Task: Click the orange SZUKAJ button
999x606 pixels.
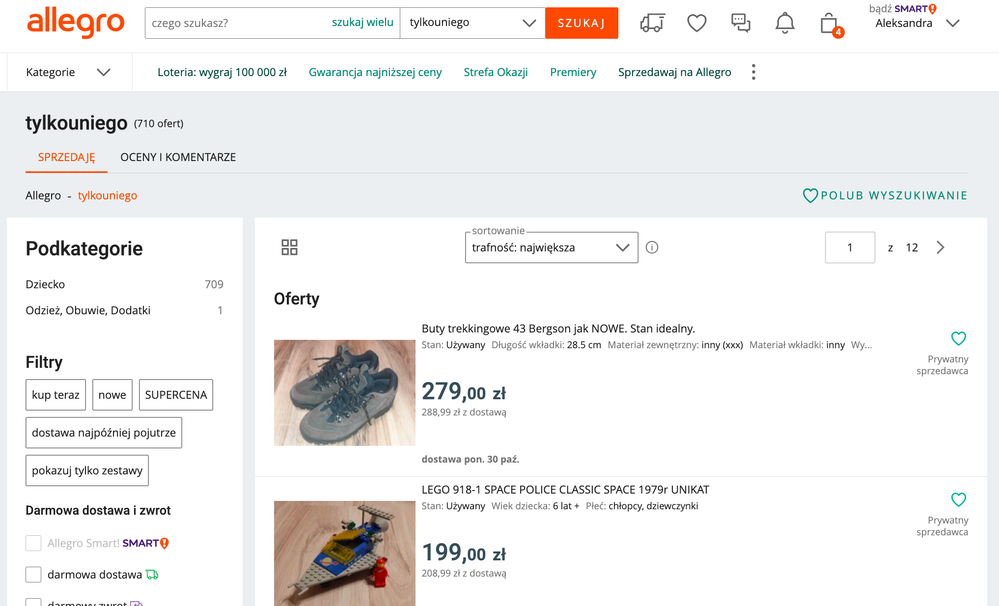Action: (581, 23)
